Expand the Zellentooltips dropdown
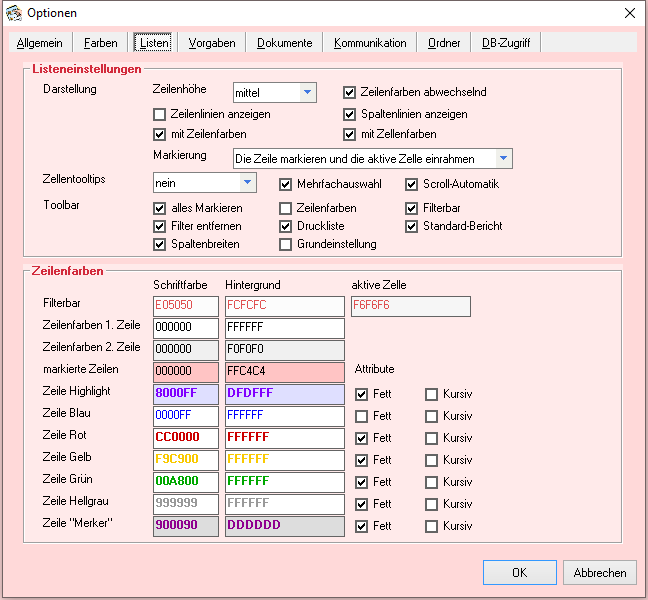Image resolution: width=648 pixels, height=600 pixels. [247, 183]
